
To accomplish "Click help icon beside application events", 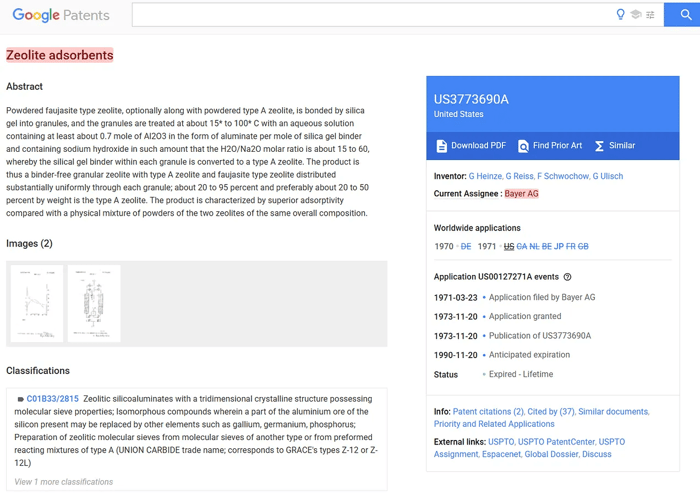I will pyautogui.click(x=568, y=277).
